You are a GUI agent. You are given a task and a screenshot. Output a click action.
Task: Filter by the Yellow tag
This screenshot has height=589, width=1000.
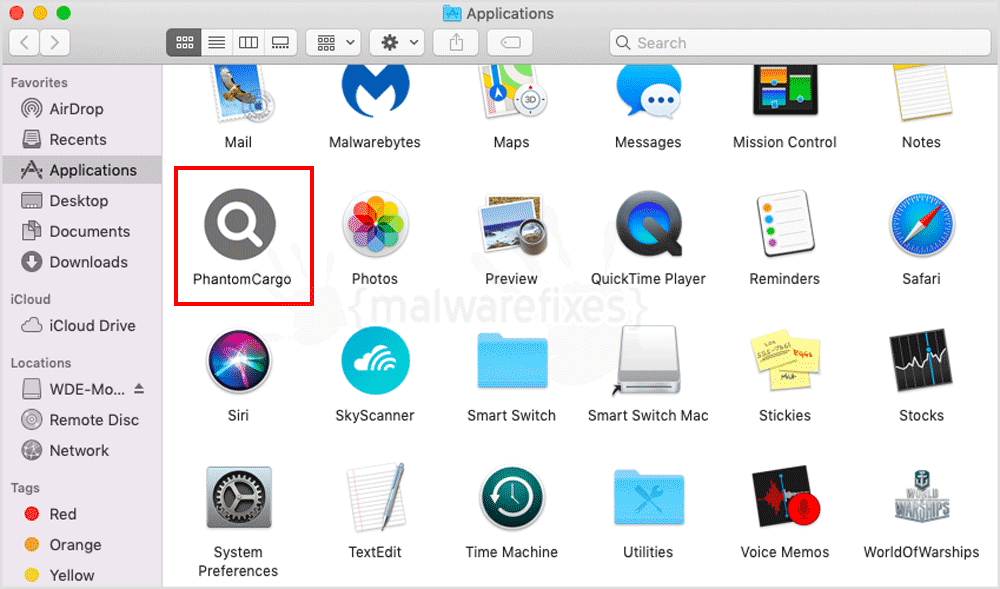[x=82, y=575]
